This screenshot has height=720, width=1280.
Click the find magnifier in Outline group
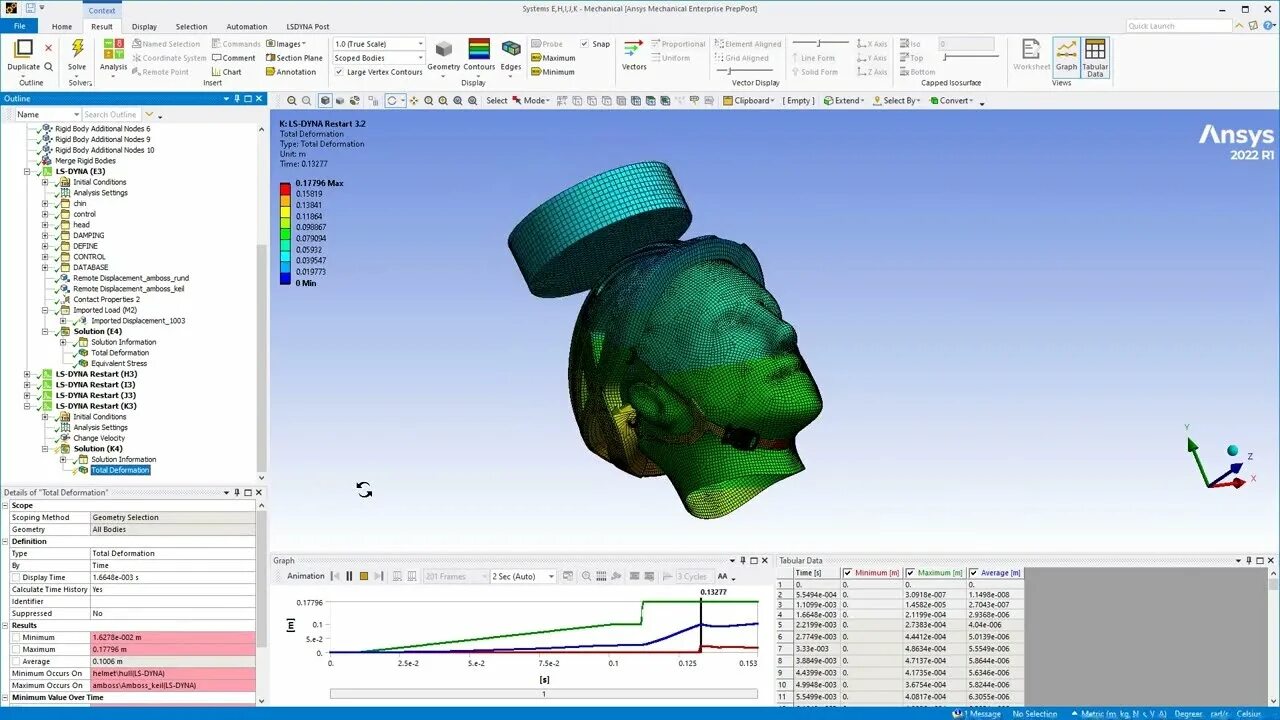(x=48, y=67)
